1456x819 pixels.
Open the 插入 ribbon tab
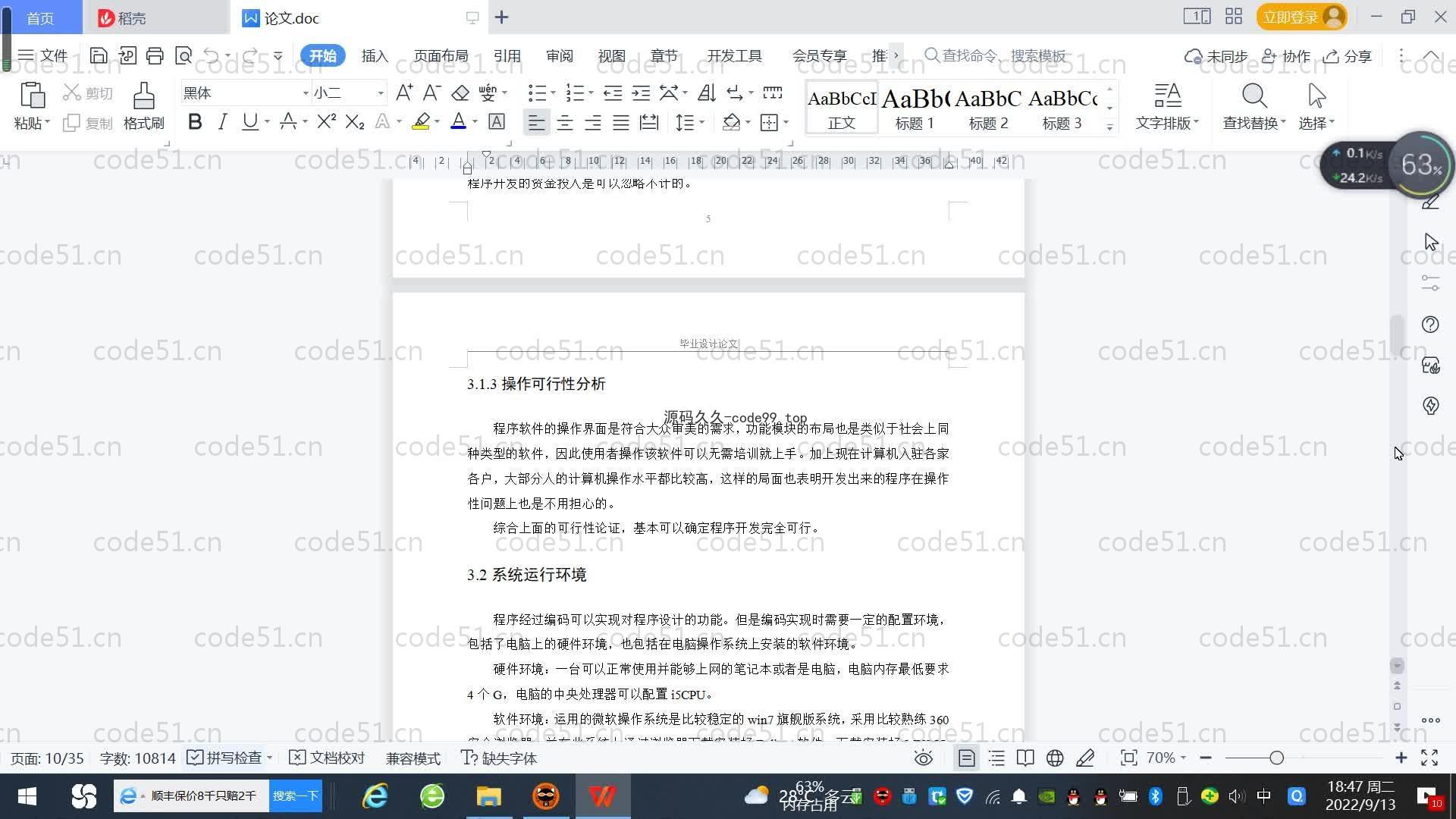coord(375,55)
